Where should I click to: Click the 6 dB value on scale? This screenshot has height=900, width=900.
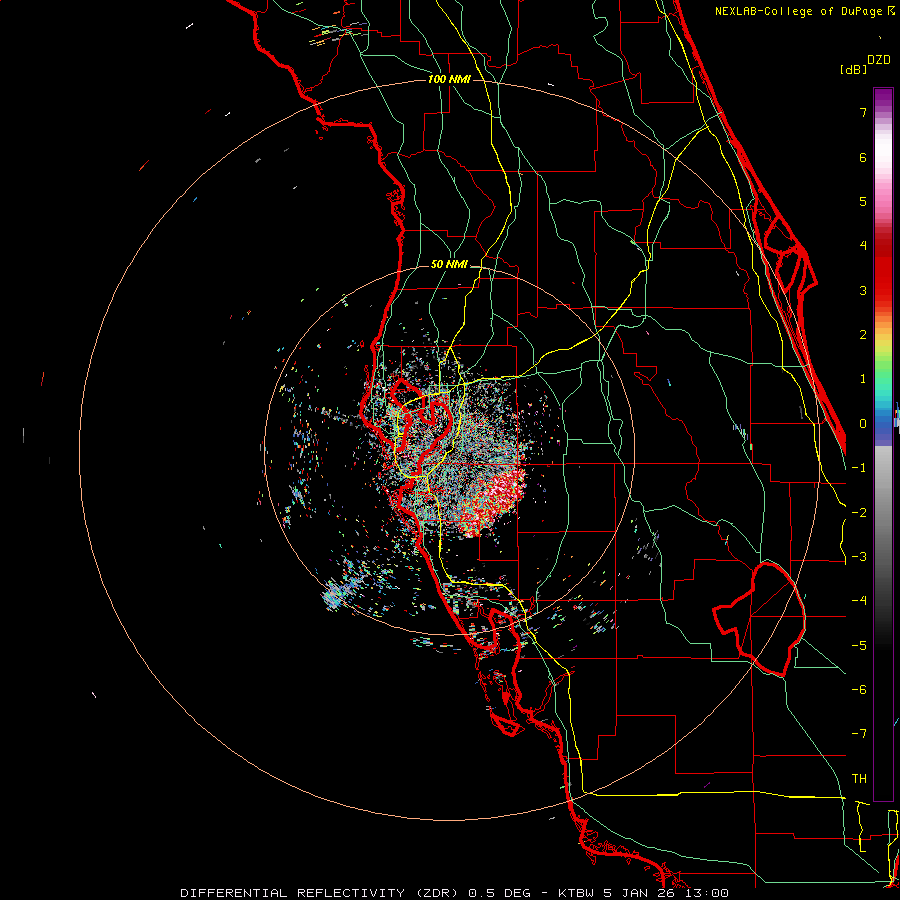point(863,157)
